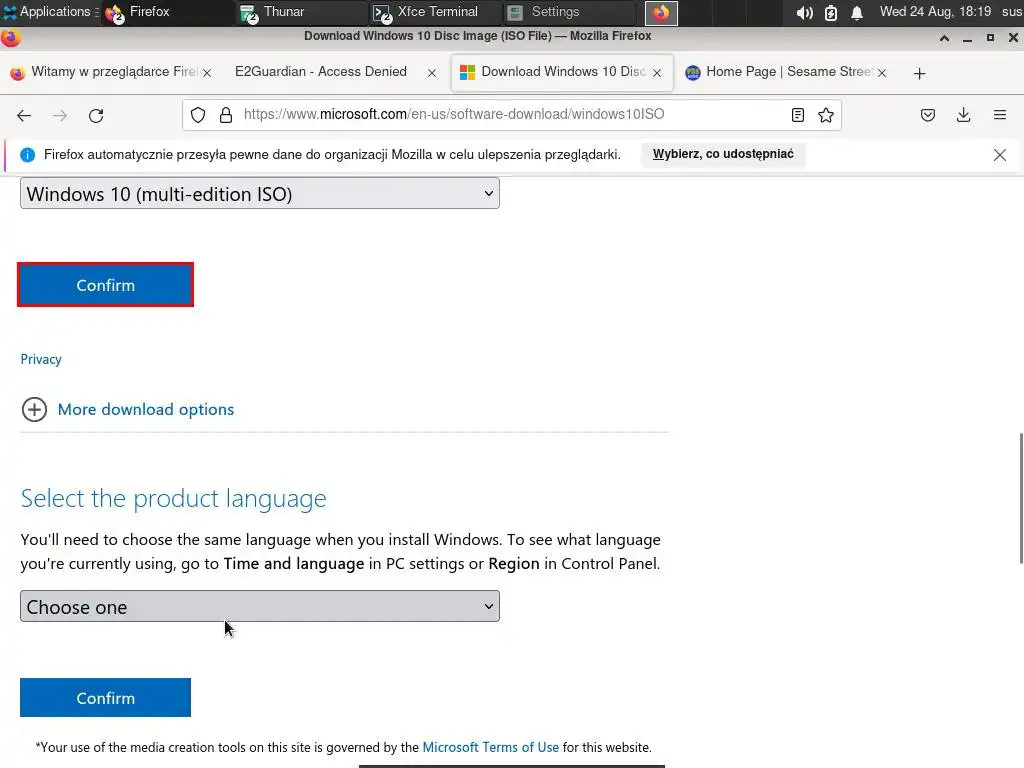Click the edition Confirm button
This screenshot has height=768, width=1024.
coord(105,285)
